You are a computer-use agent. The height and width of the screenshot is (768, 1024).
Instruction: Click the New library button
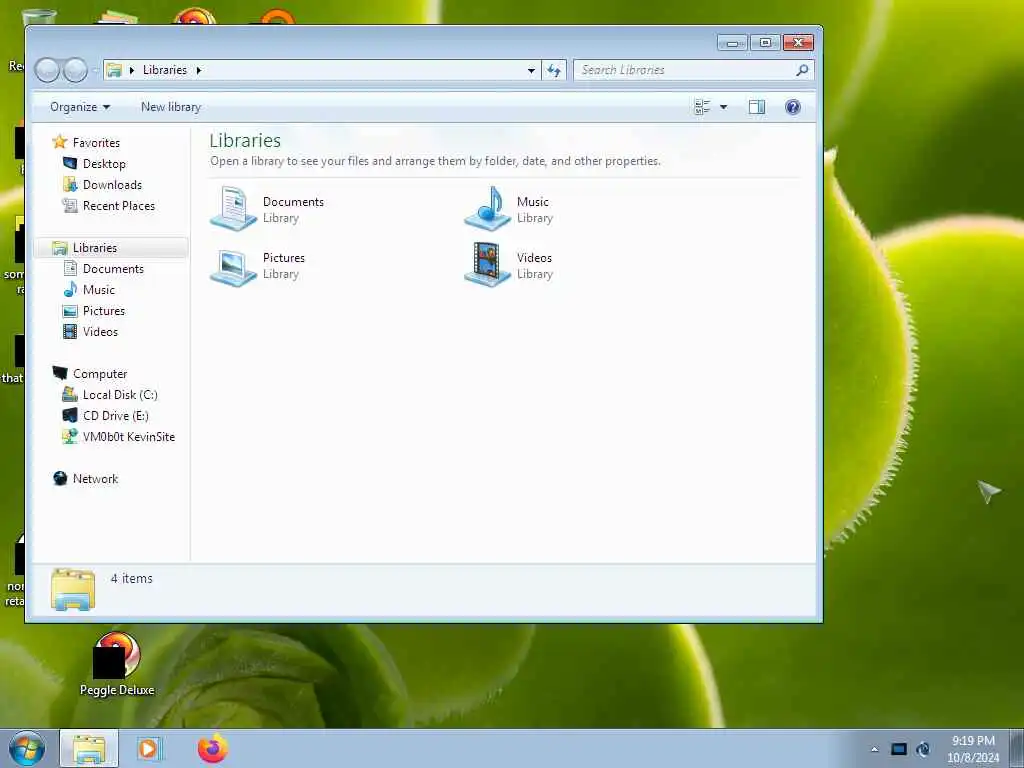tap(170, 107)
